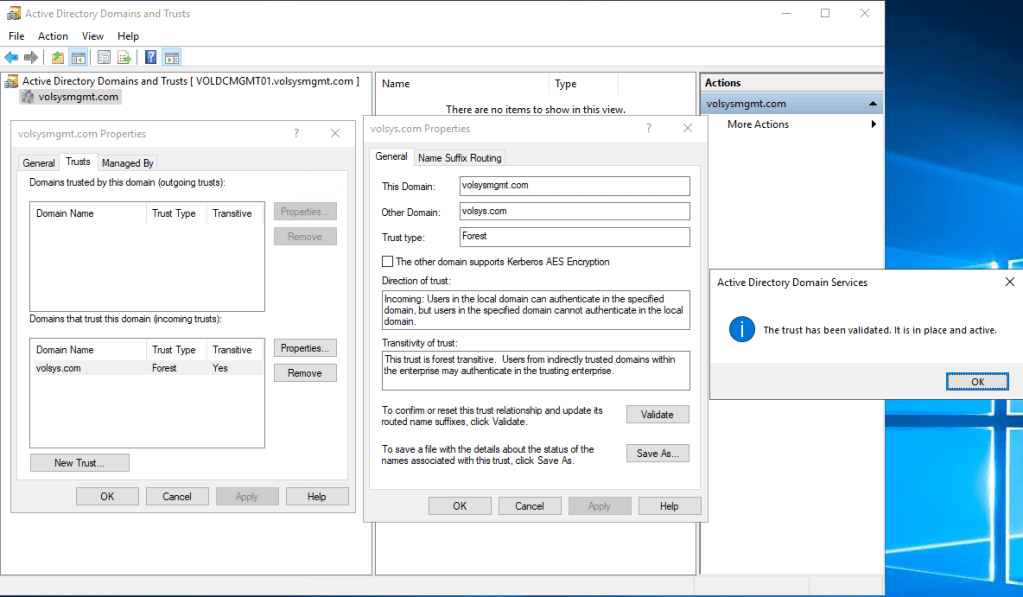Click the Forward arrow toolbar icon
1023x597 pixels.
click(31, 58)
